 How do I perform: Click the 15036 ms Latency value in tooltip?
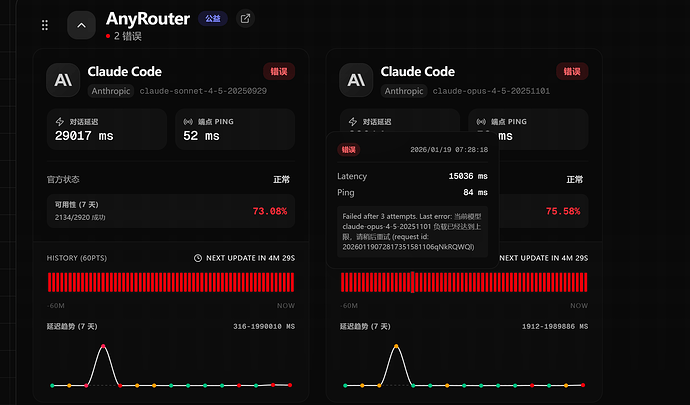(468, 176)
